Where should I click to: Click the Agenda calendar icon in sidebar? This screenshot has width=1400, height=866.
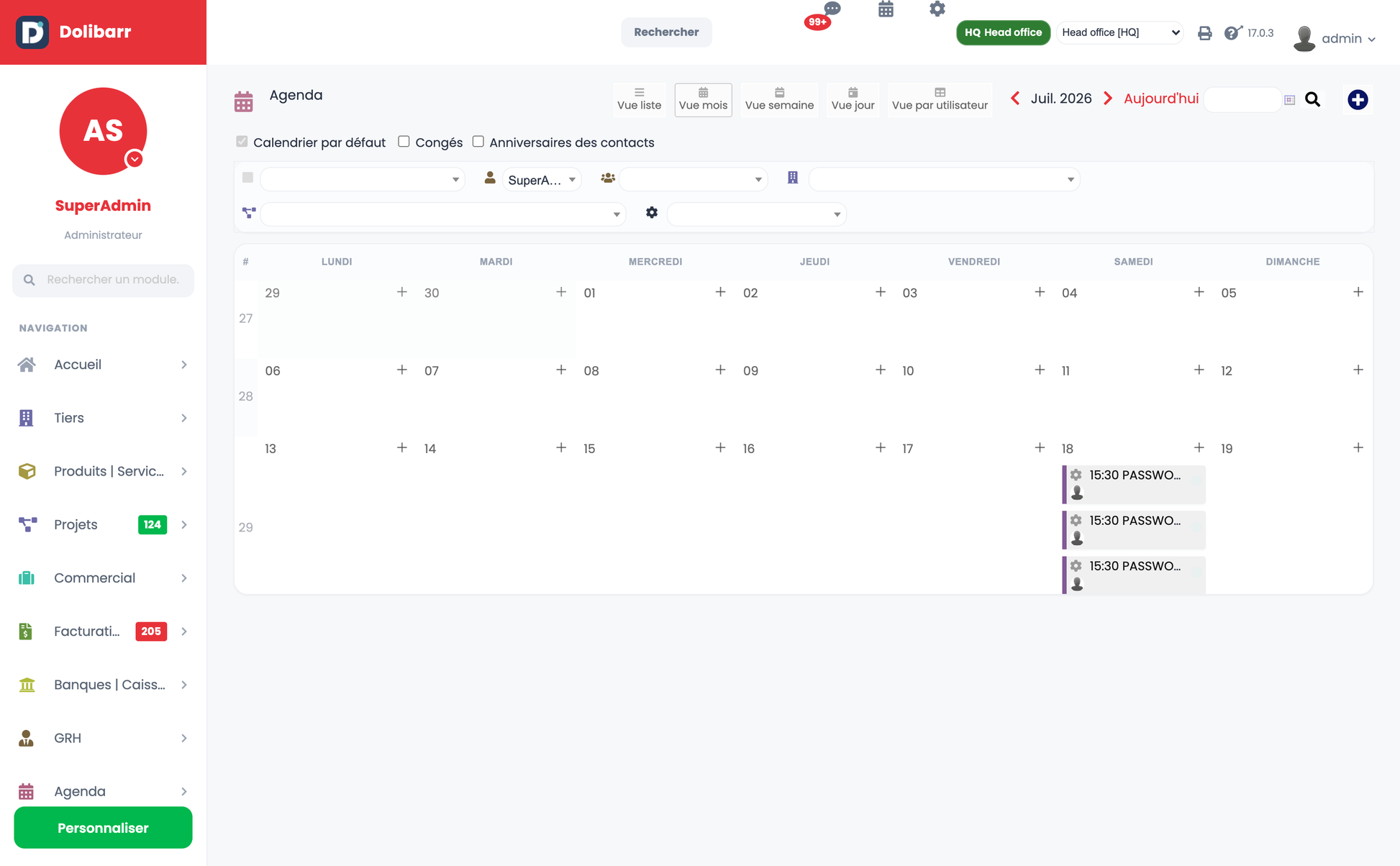[x=26, y=791]
